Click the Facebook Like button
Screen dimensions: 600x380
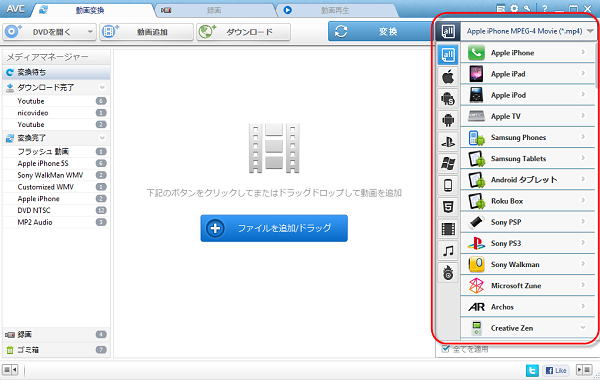point(556,370)
